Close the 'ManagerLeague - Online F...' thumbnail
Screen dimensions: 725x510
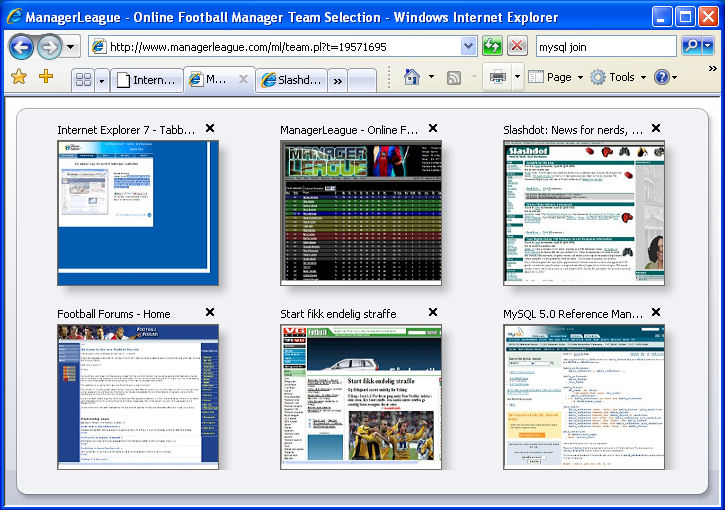tap(433, 128)
